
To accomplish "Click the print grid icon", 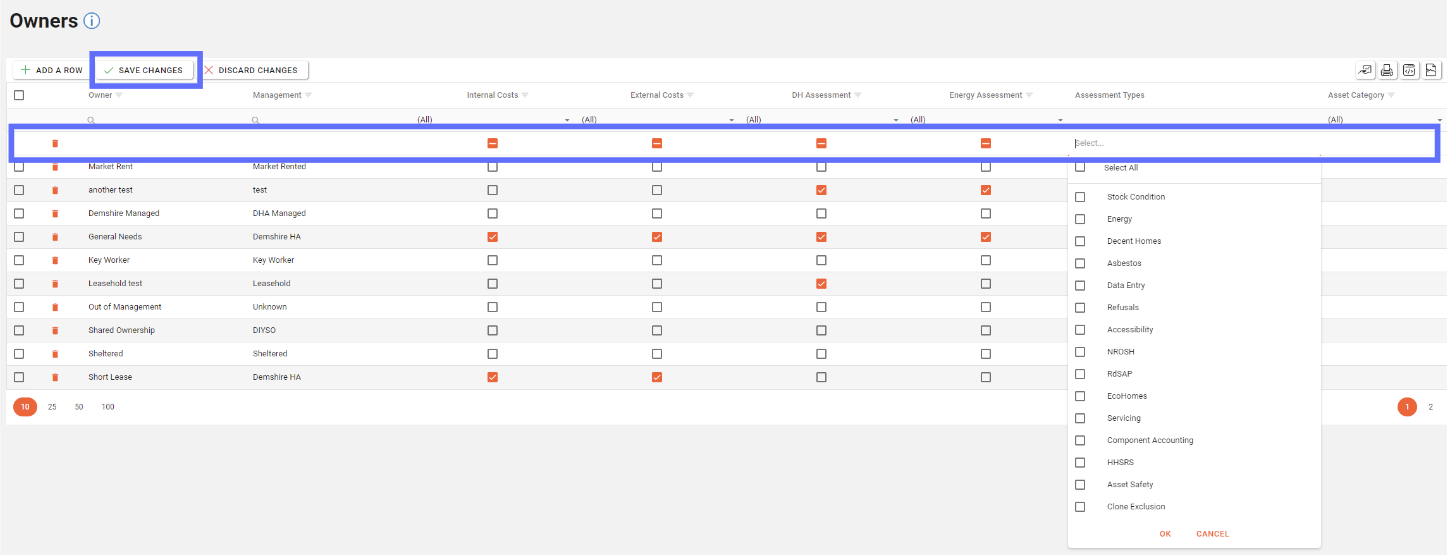I will [1387, 70].
